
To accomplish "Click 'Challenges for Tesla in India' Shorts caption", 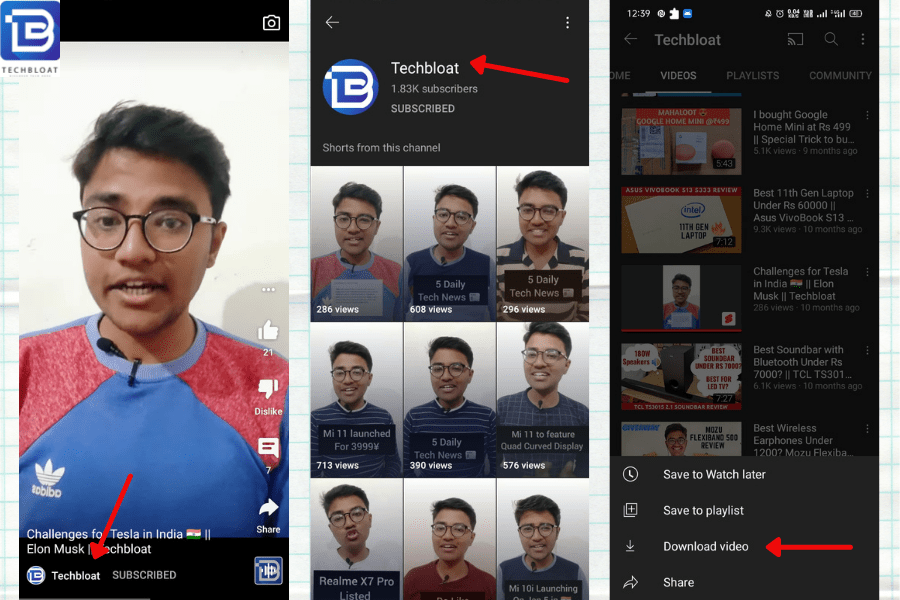I will tap(118, 541).
